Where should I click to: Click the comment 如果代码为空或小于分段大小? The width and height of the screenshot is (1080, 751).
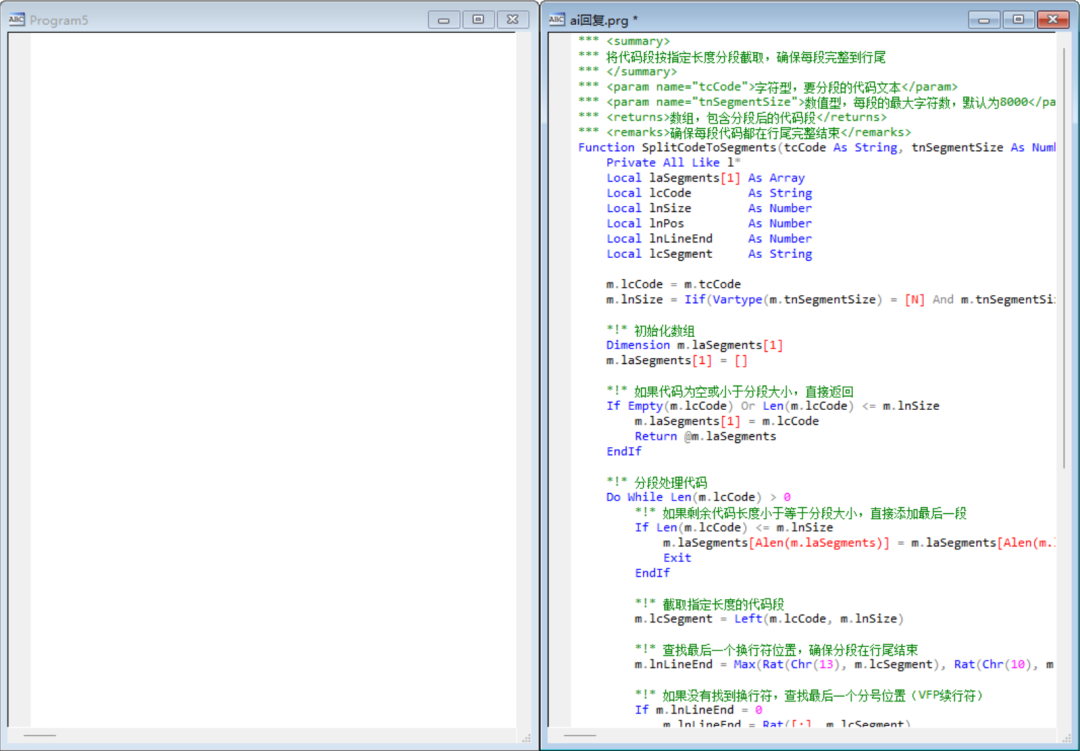point(730,391)
